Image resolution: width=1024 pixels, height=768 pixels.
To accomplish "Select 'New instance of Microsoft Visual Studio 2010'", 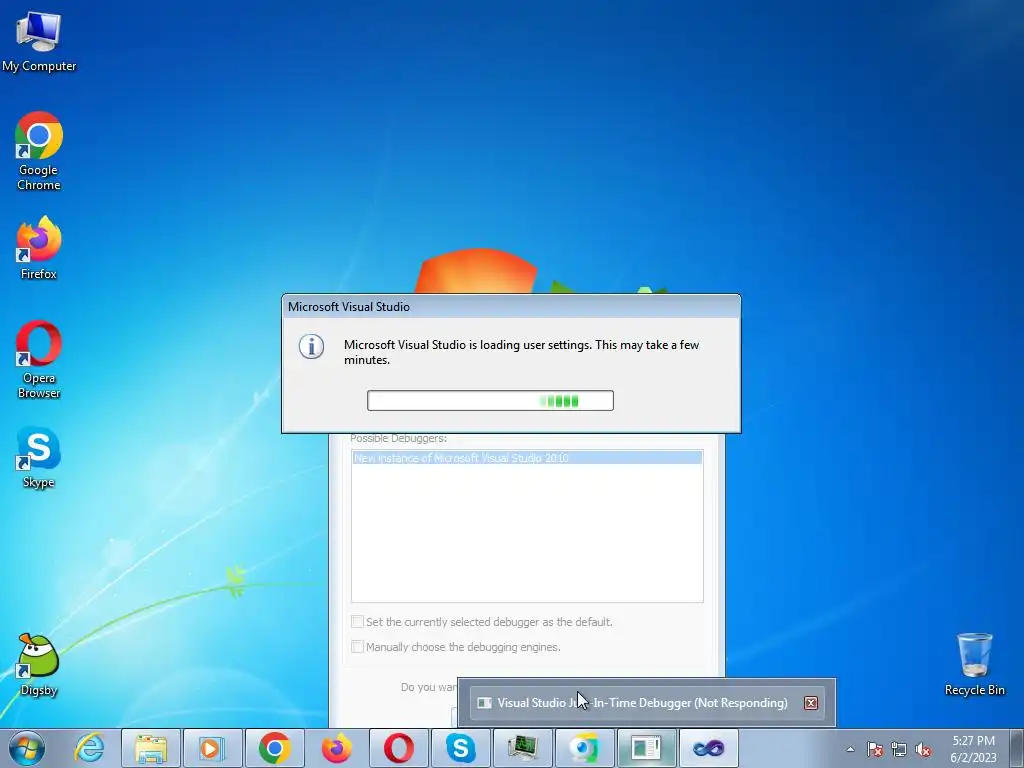I will pos(527,458).
